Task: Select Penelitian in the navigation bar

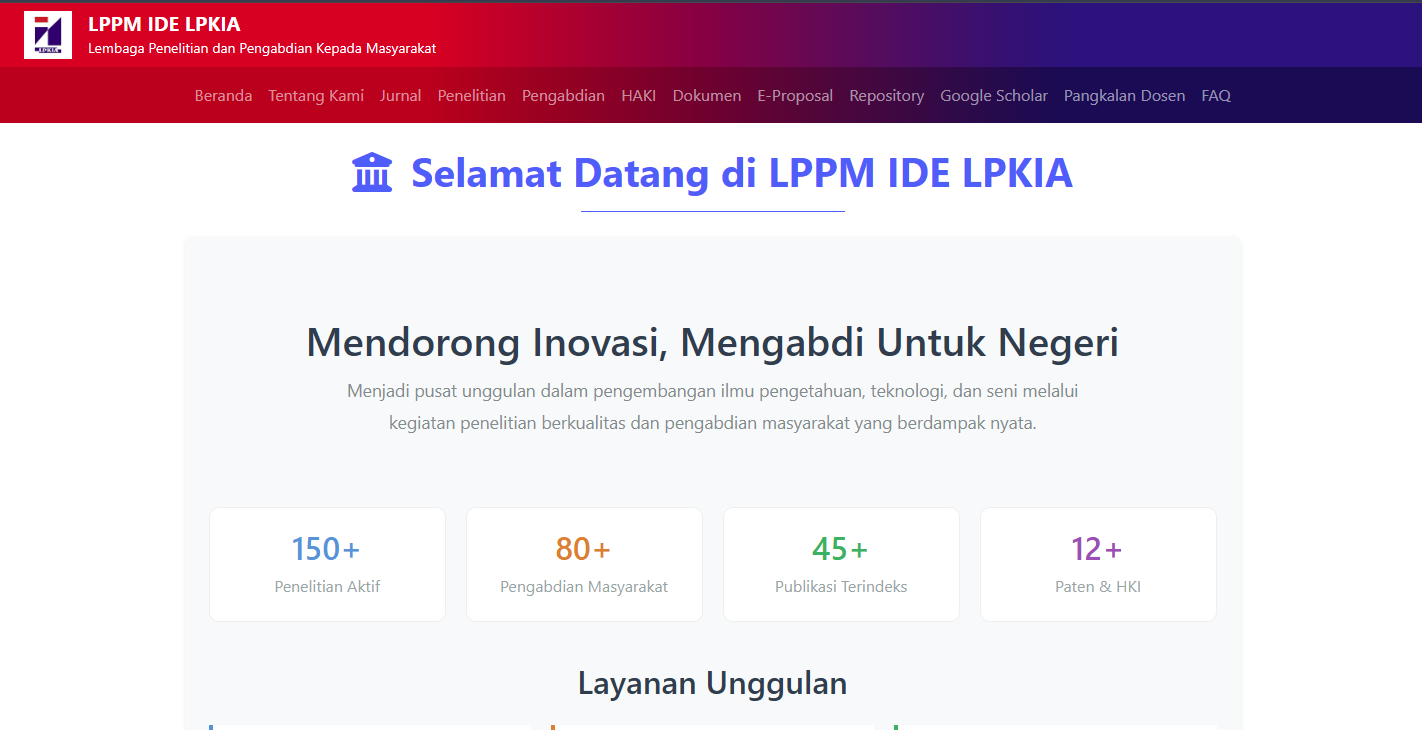Action: pyautogui.click(x=472, y=96)
